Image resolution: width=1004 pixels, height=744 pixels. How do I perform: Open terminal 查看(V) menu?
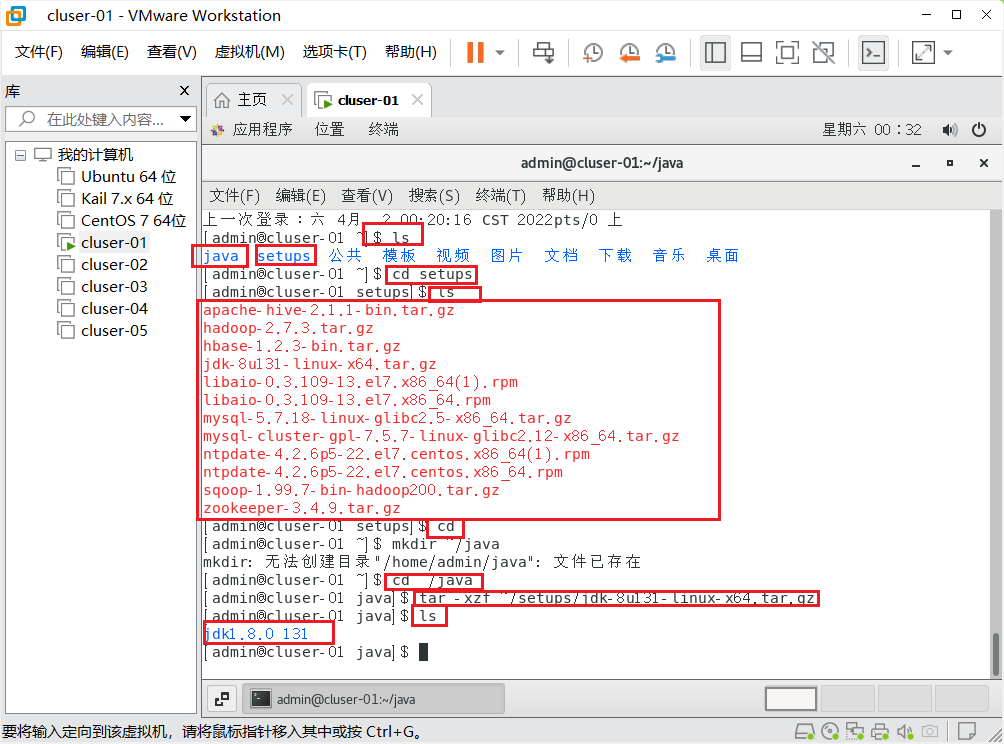click(367, 195)
